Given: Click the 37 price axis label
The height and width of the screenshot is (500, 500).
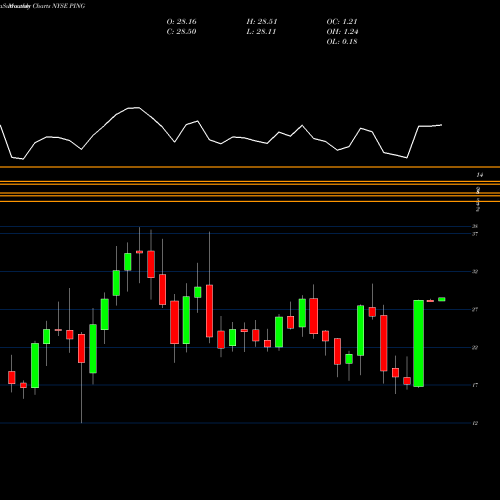Looking at the screenshot, I should (x=475, y=234).
